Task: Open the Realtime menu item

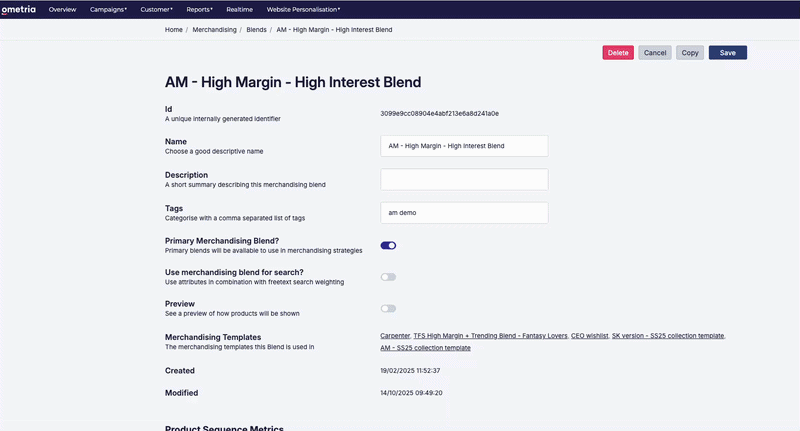Action: (239, 9)
